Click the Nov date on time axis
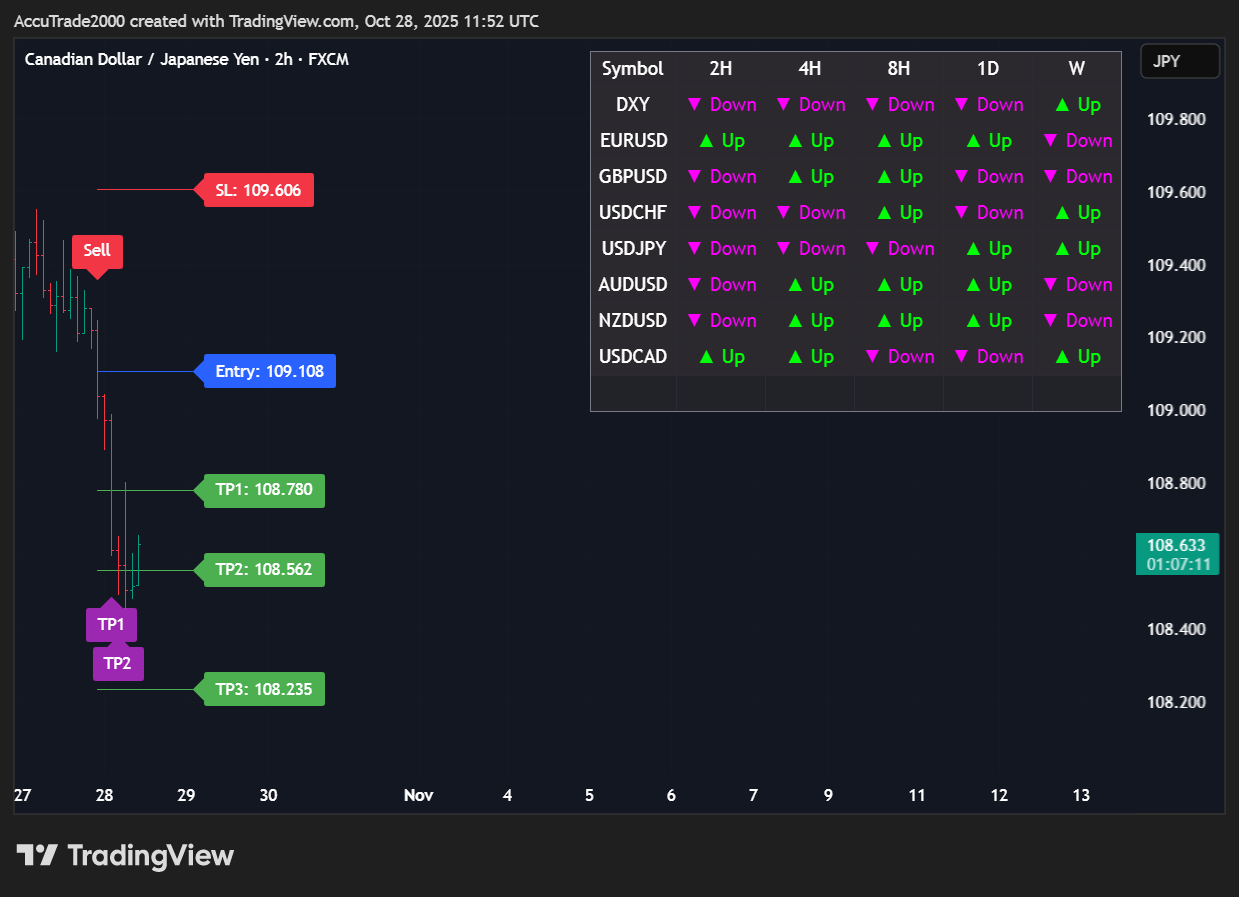This screenshot has width=1239, height=897. (x=418, y=796)
